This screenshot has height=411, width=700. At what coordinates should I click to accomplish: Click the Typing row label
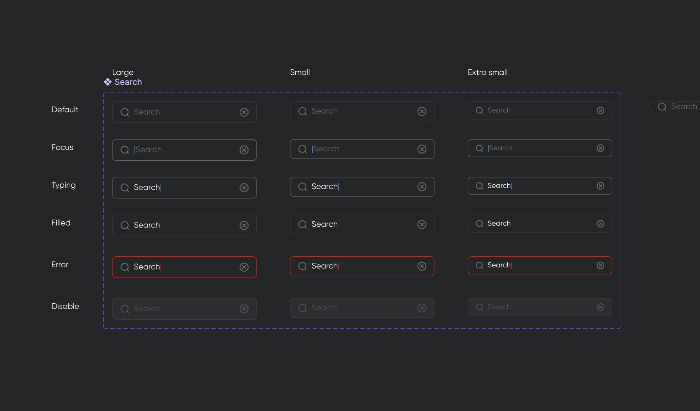(63, 185)
